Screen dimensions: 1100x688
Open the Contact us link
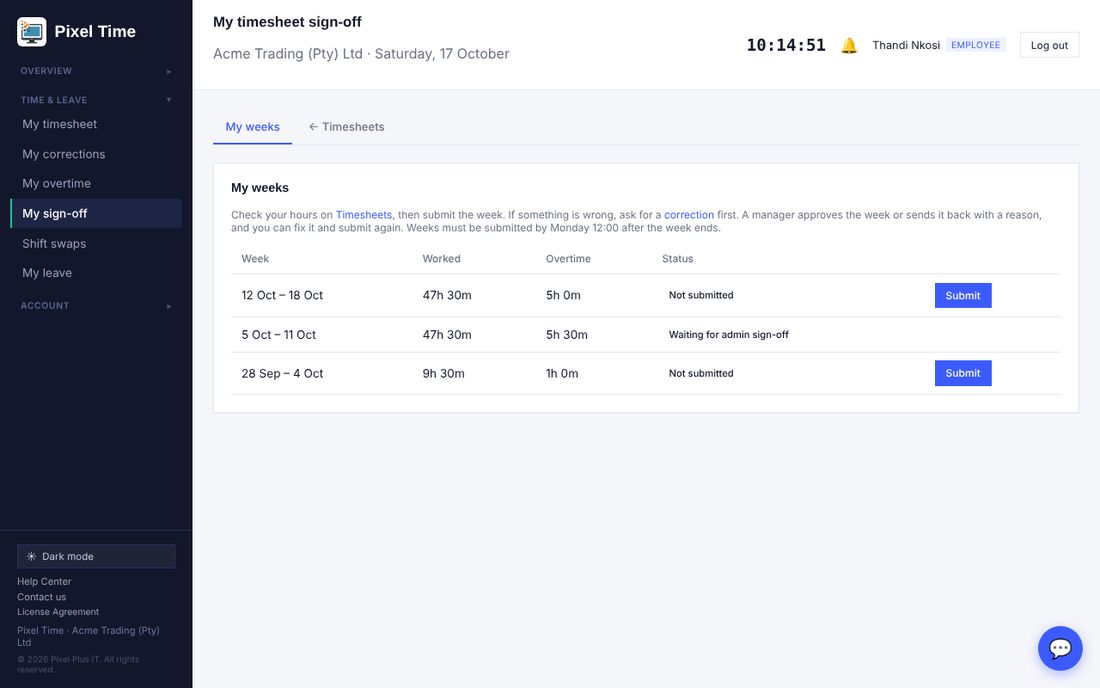(41, 597)
